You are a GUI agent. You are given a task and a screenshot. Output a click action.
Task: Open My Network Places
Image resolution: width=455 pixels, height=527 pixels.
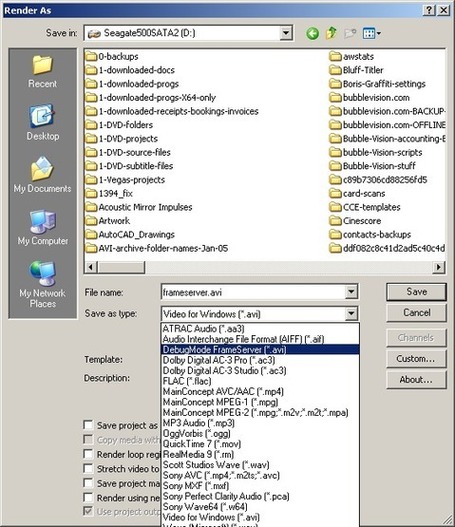(43, 285)
